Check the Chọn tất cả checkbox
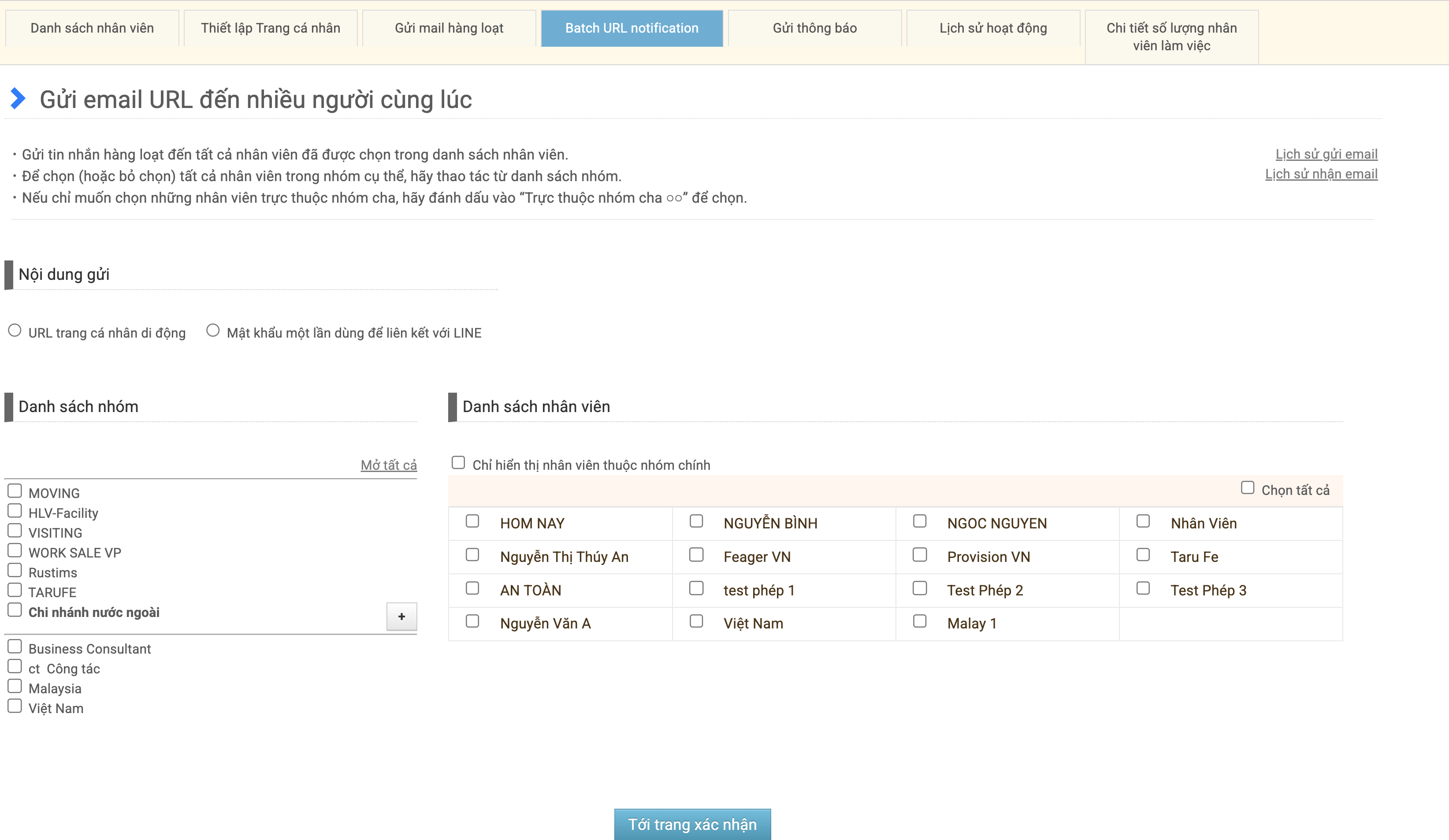 [1247, 488]
